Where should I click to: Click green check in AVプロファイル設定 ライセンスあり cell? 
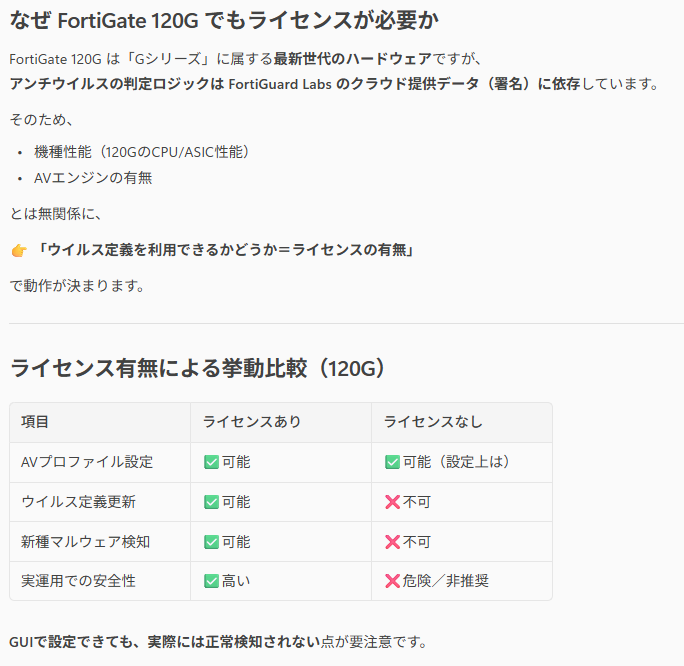(x=211, y=462)
